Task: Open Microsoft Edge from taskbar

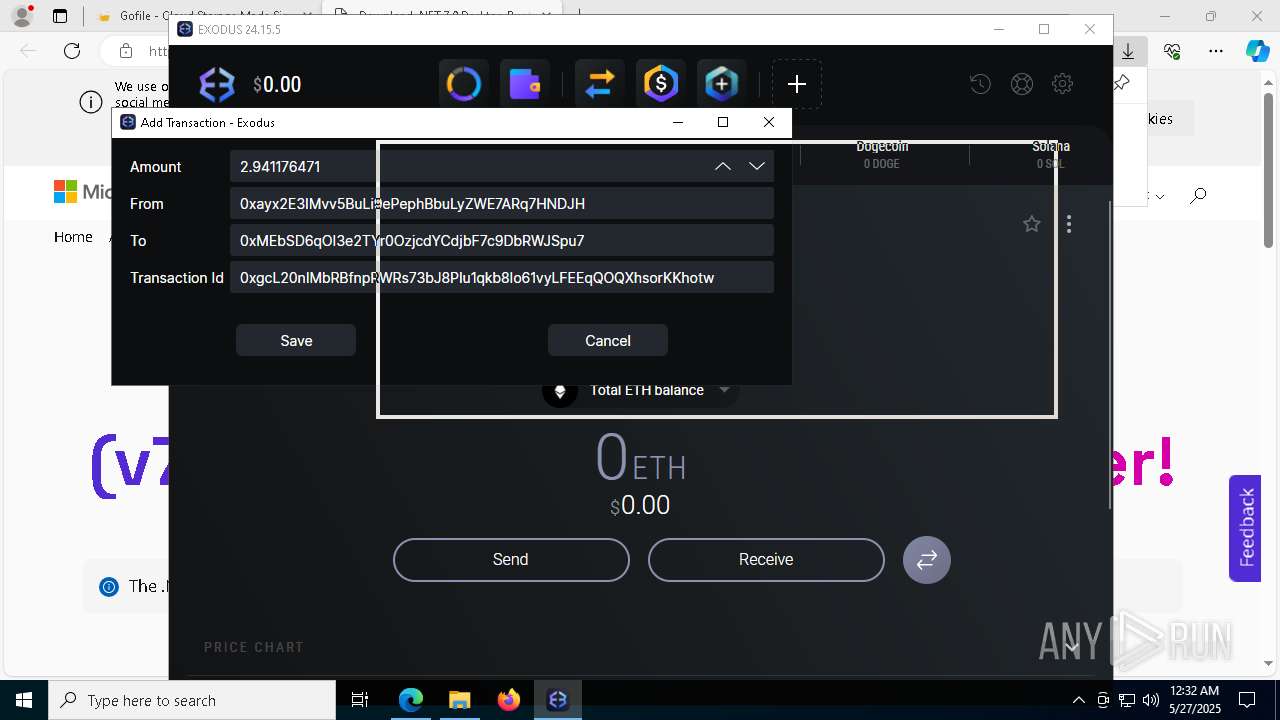Action: (x=411, y=700)
